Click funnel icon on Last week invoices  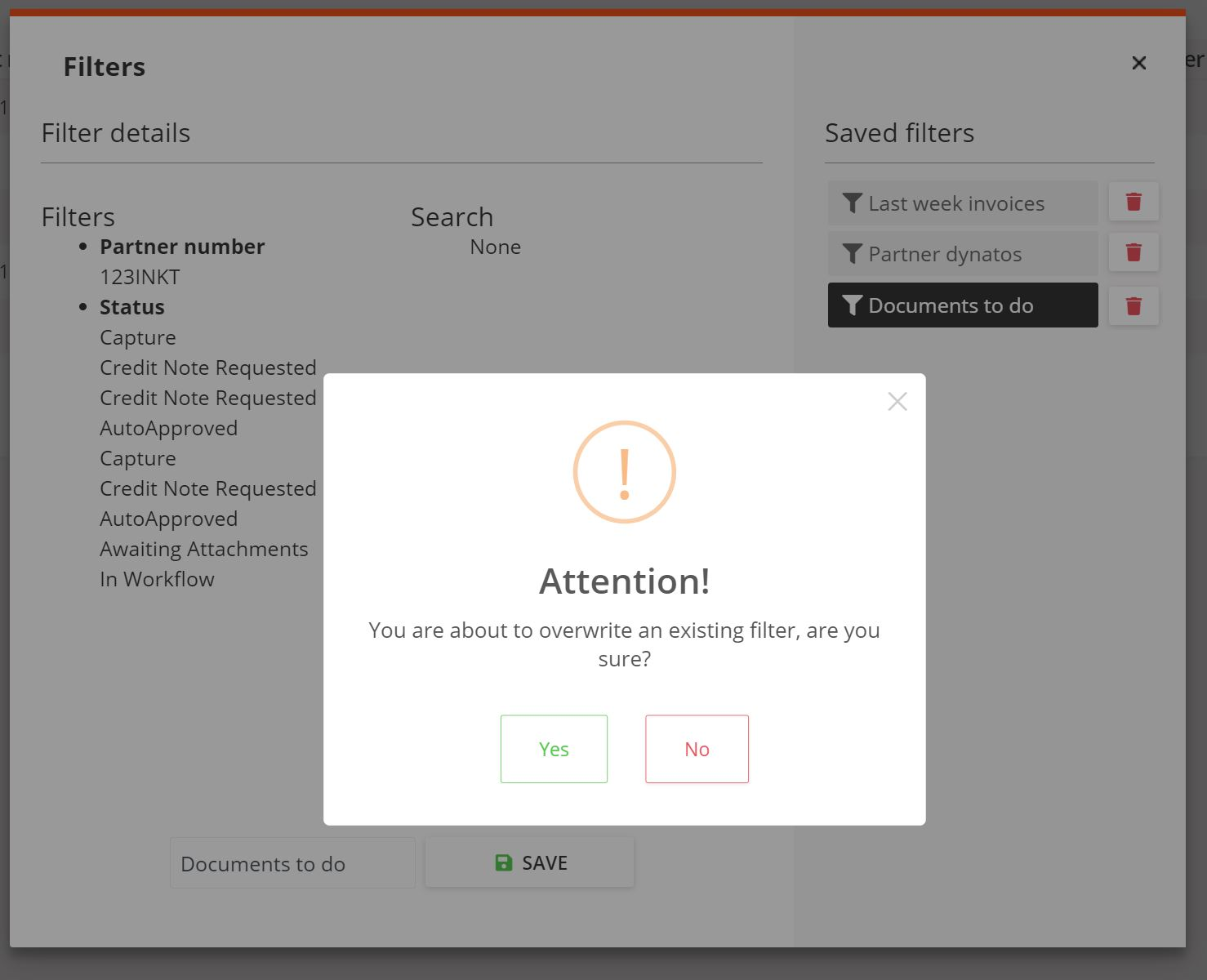point(852,203)
